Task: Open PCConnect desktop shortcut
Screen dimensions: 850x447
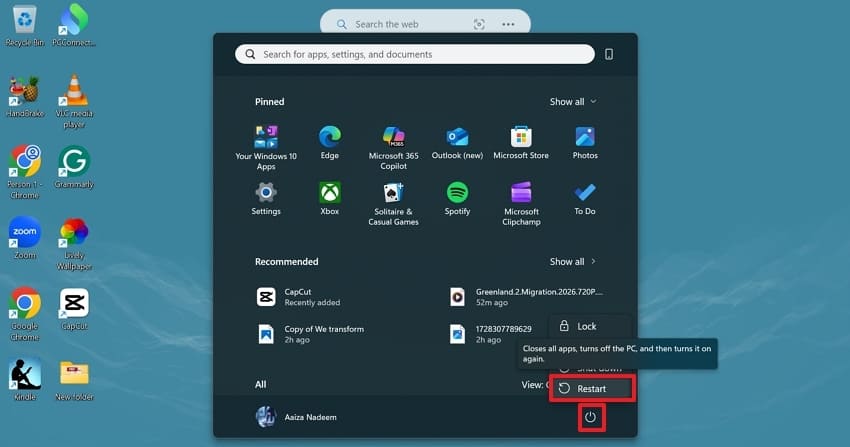Action: [74, 26]
